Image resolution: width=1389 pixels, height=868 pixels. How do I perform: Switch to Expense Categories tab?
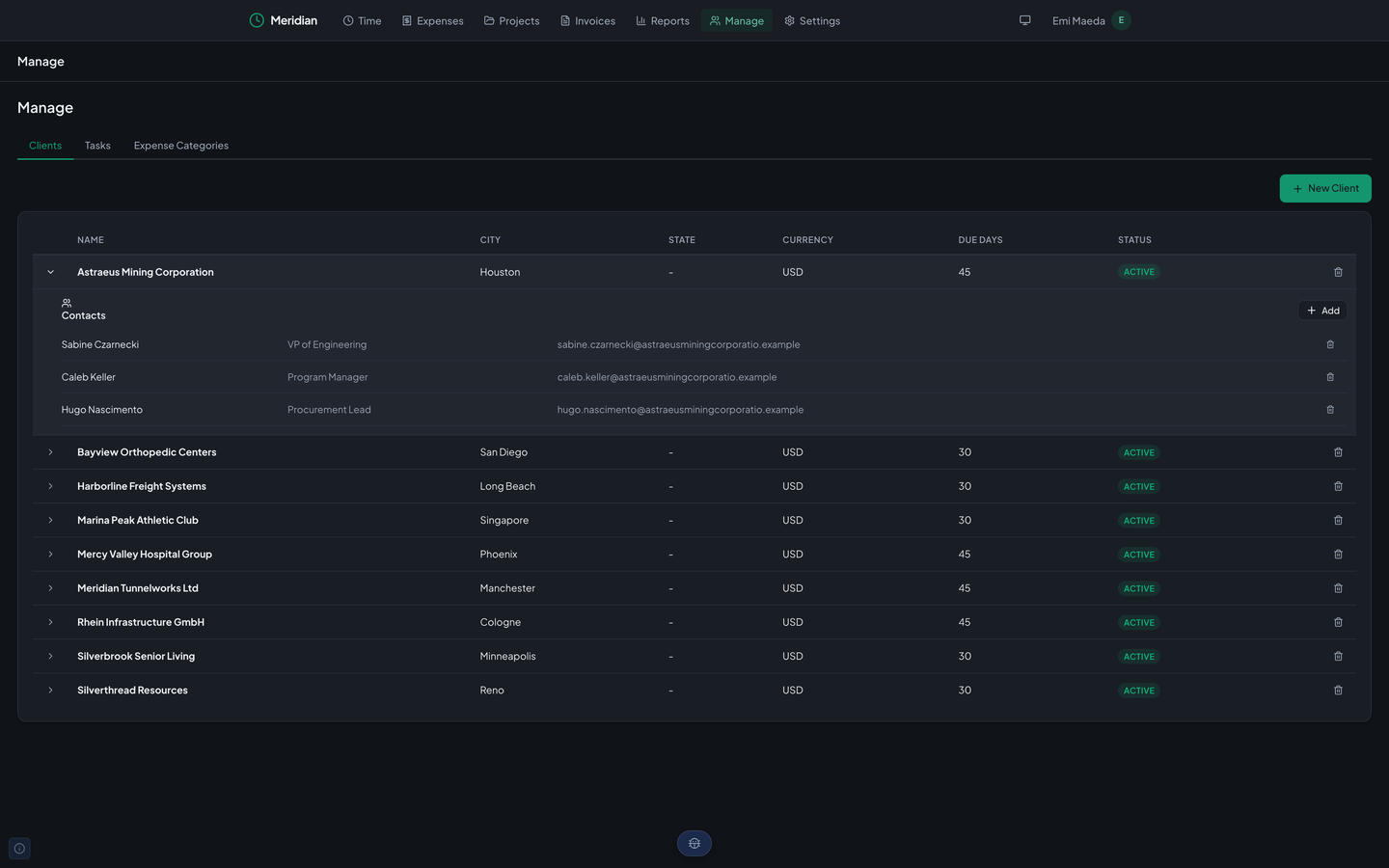click(181, 146)
